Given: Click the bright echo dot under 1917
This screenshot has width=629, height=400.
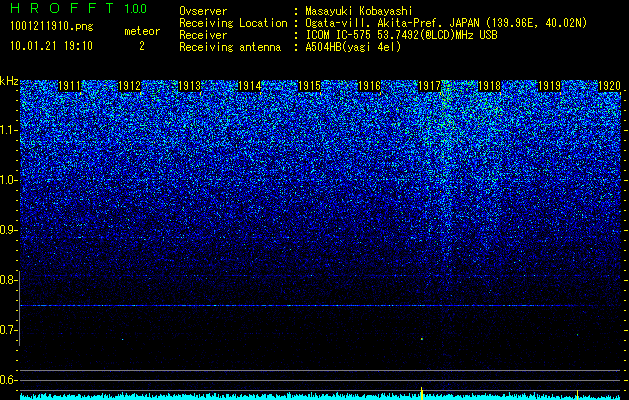Looking at the screenshot, I should pos(422,339).
